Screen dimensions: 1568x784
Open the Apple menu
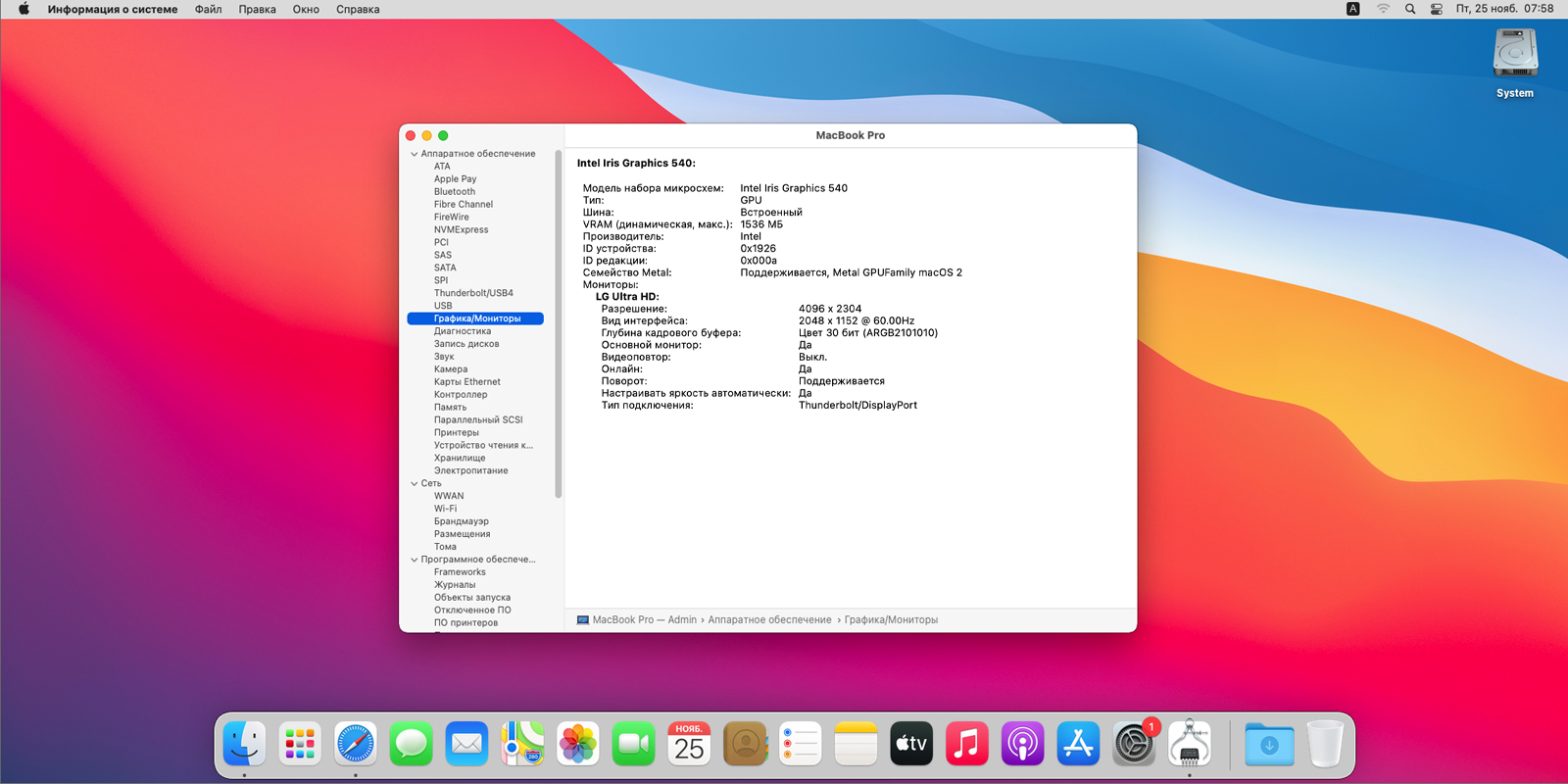(x=24, y=9)
